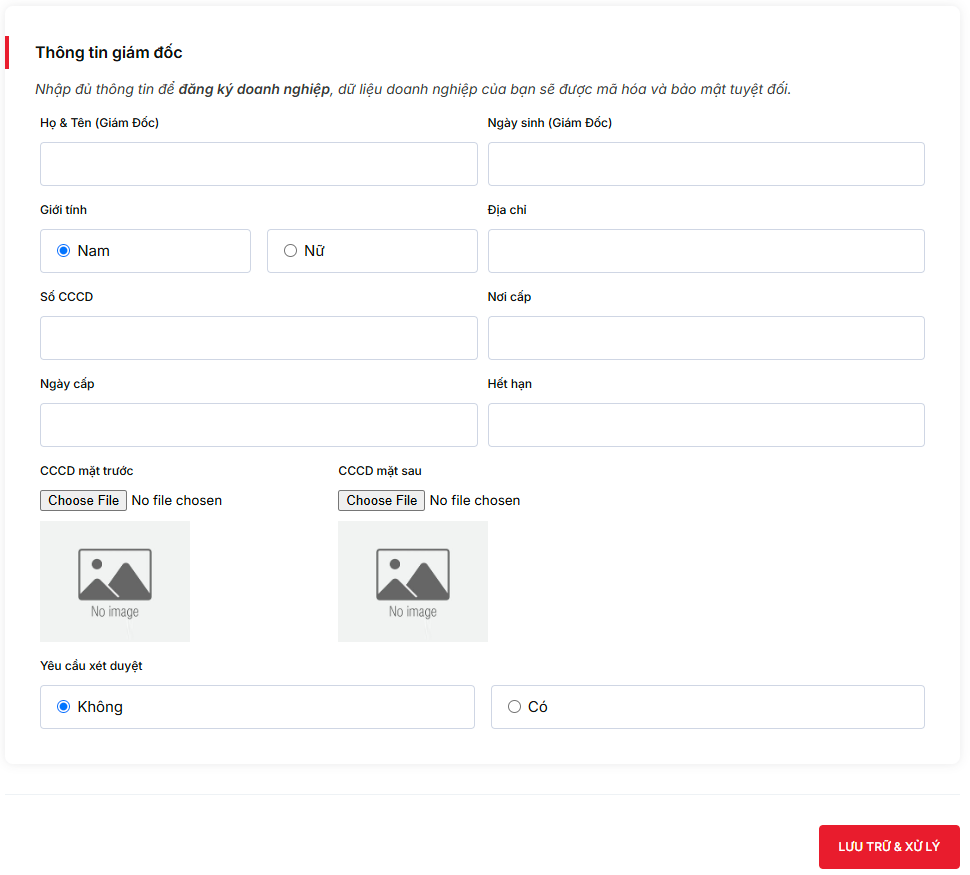
Task: Choose file for CCCD mặt trước
Action: pyautogui.click(x=84, y=500)
